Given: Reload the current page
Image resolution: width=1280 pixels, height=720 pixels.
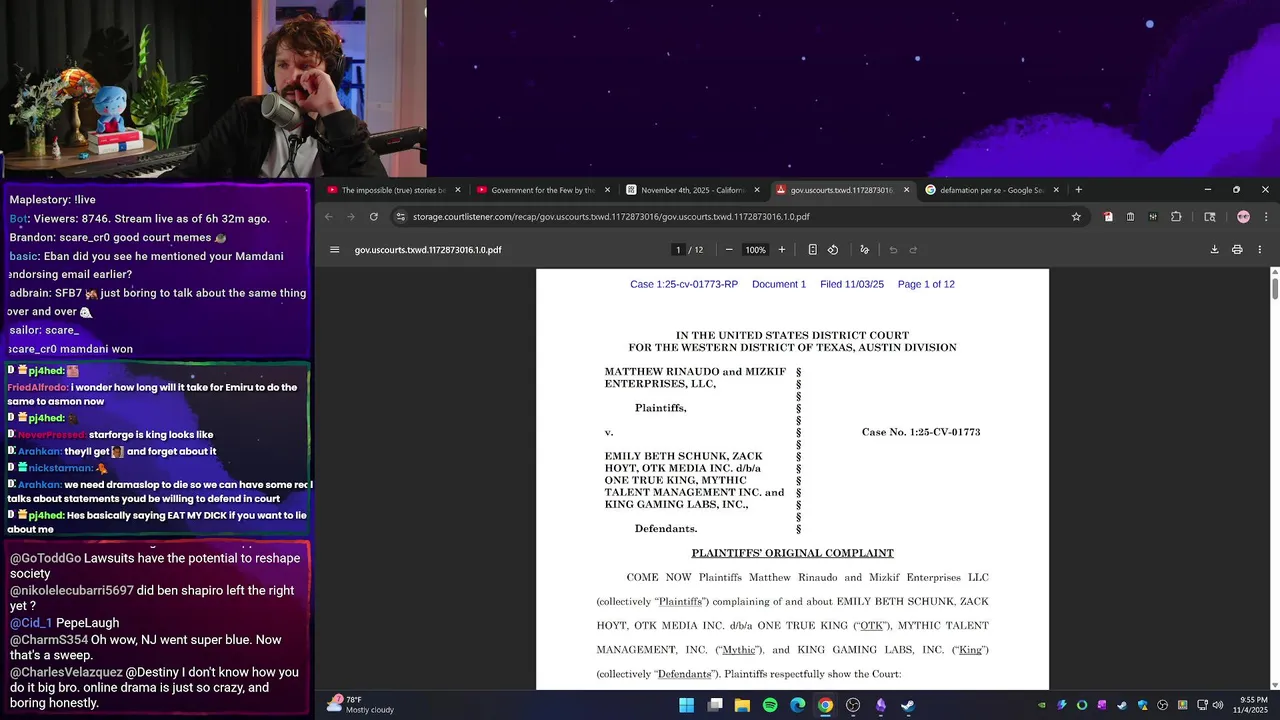Looking at the screenshot, I should click(374, 217).
